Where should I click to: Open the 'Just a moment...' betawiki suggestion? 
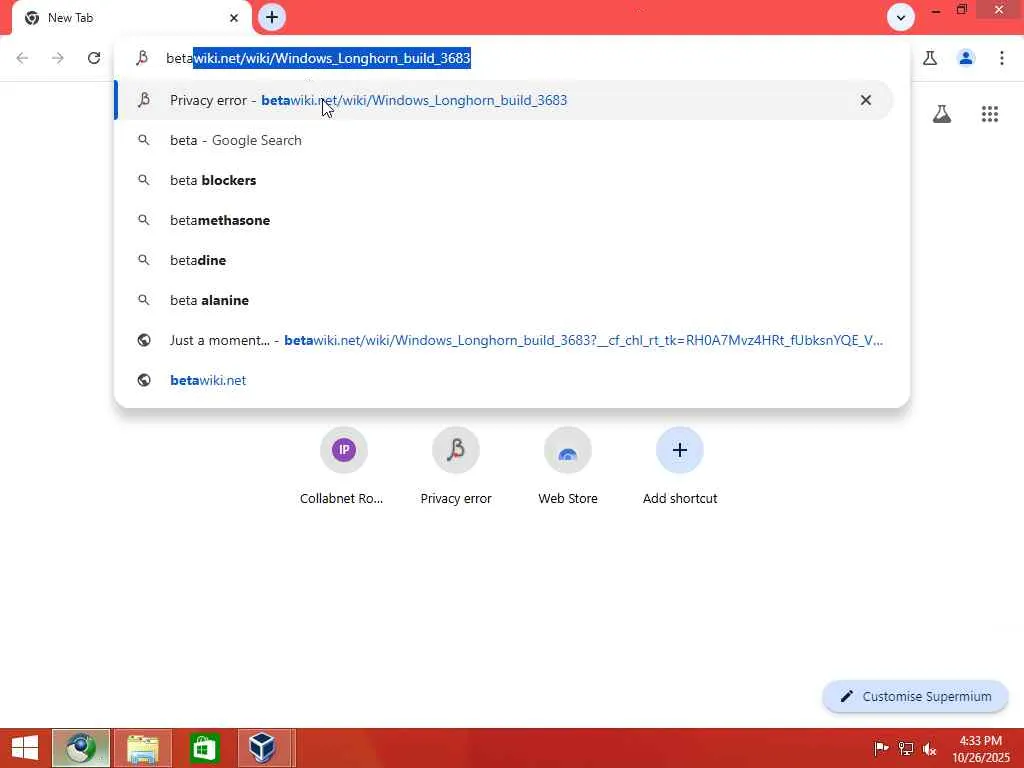tap(503, 340)
